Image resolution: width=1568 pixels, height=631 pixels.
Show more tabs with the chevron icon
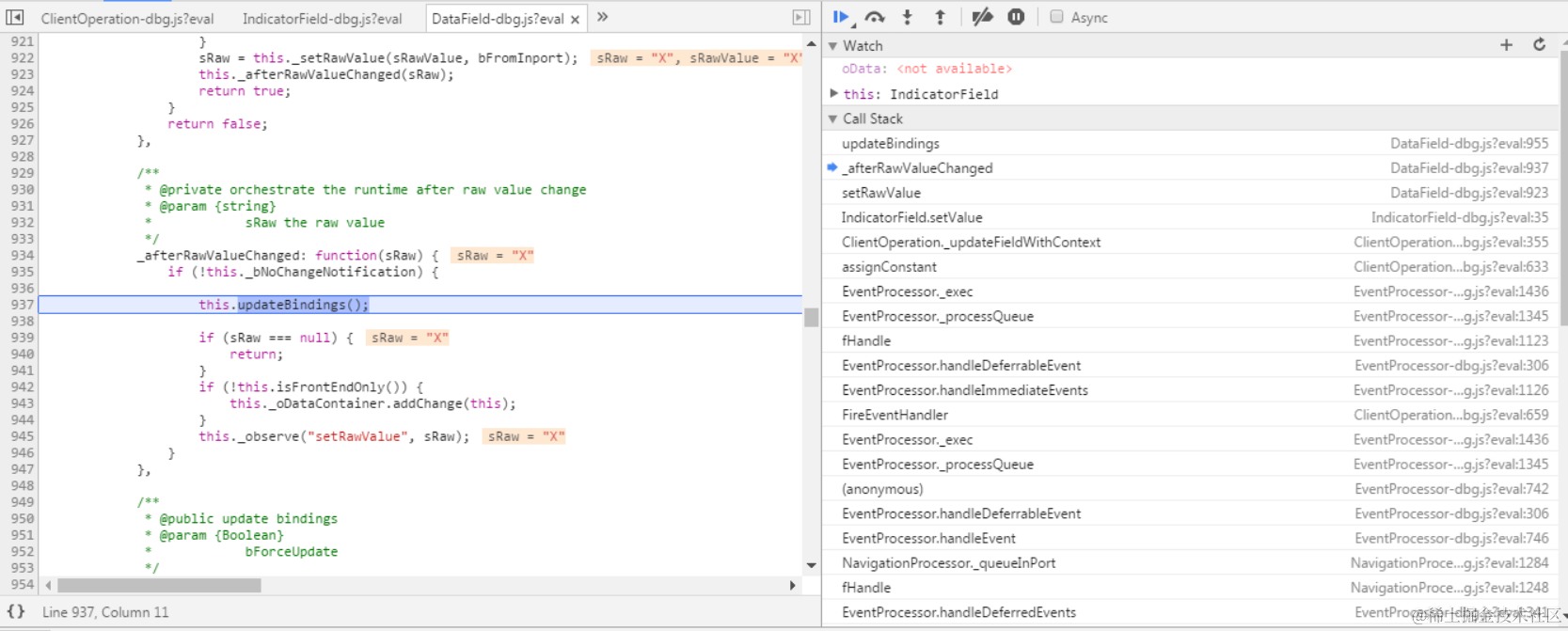pos(603,17)
